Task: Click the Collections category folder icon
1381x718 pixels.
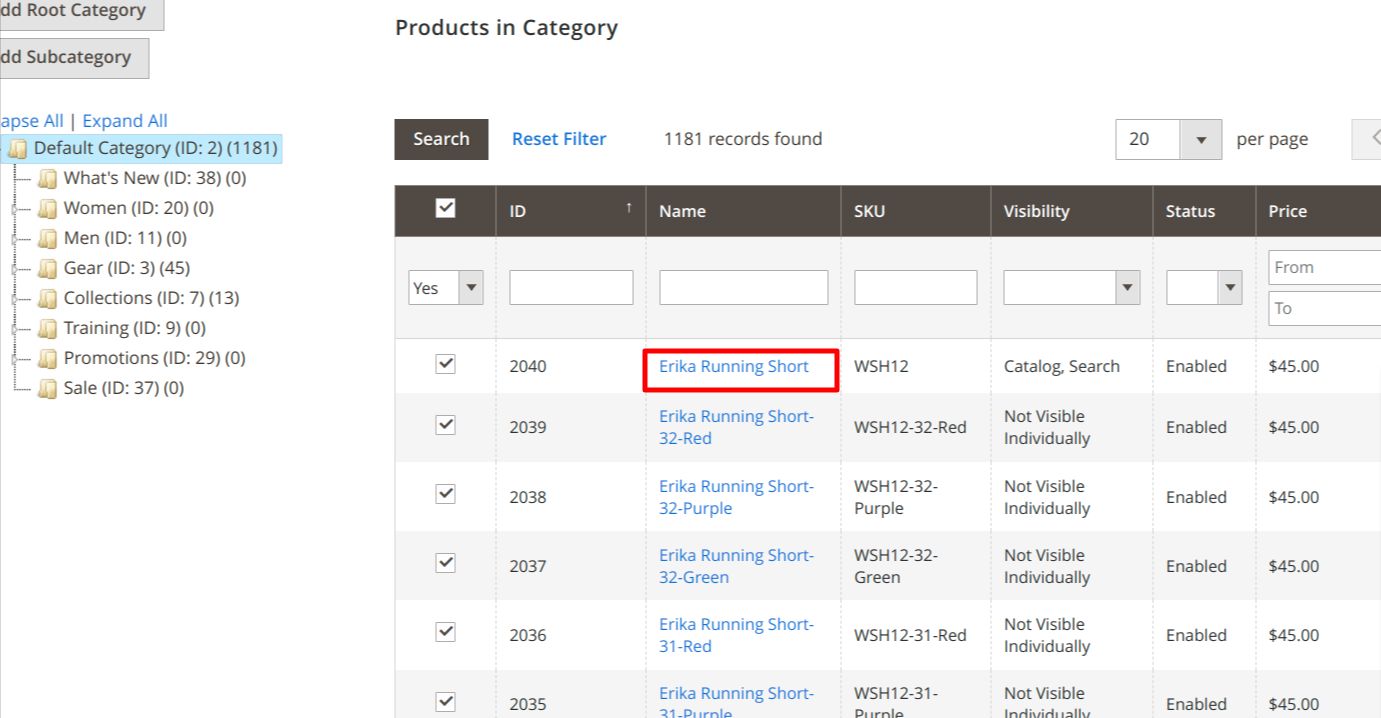Action: [x=47, y=297]
